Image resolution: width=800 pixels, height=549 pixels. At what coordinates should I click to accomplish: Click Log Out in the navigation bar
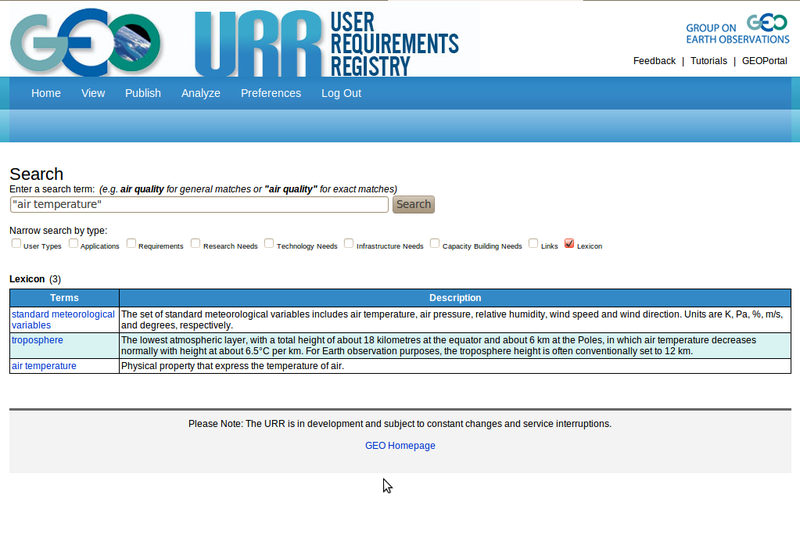pyautogui.click(x=341, y=93)
